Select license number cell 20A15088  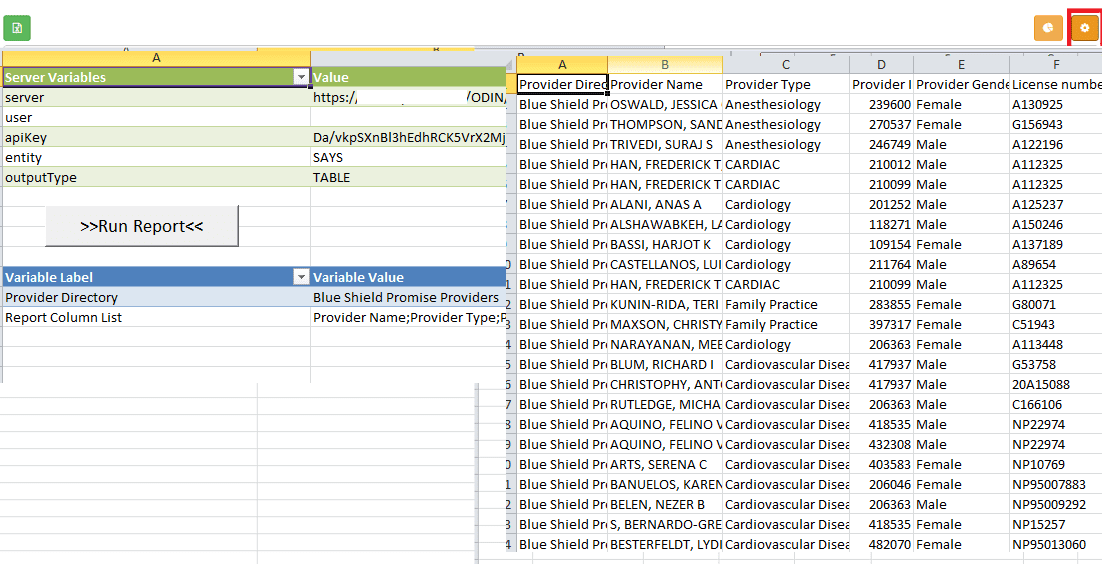coord(1056,385)
